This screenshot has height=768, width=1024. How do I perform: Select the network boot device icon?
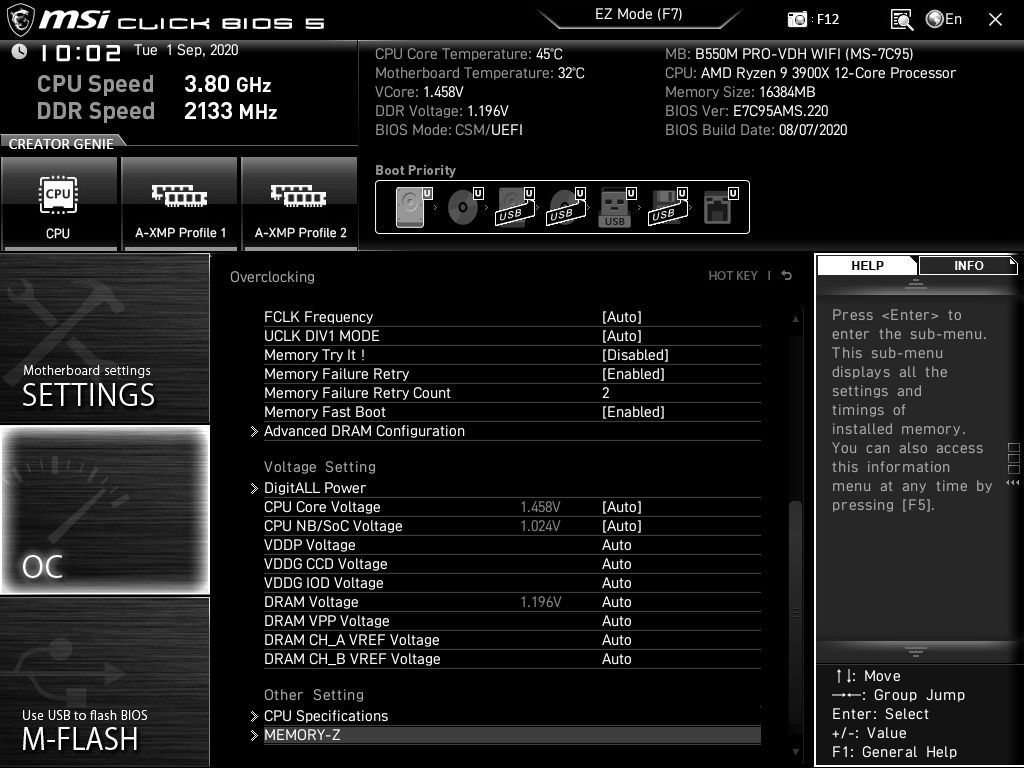pos(720,207)
